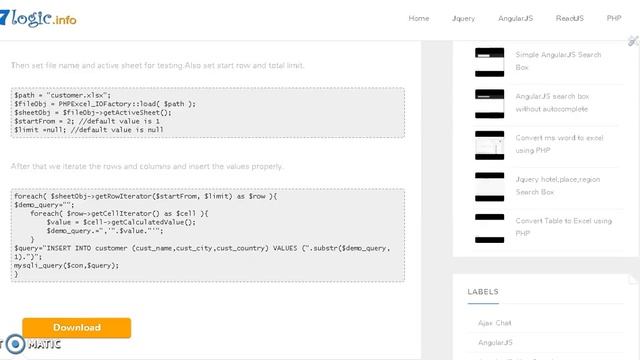640x360 pixels.
Task: Click thumbnail beside Convert ms word to excel
Action: 489,145
